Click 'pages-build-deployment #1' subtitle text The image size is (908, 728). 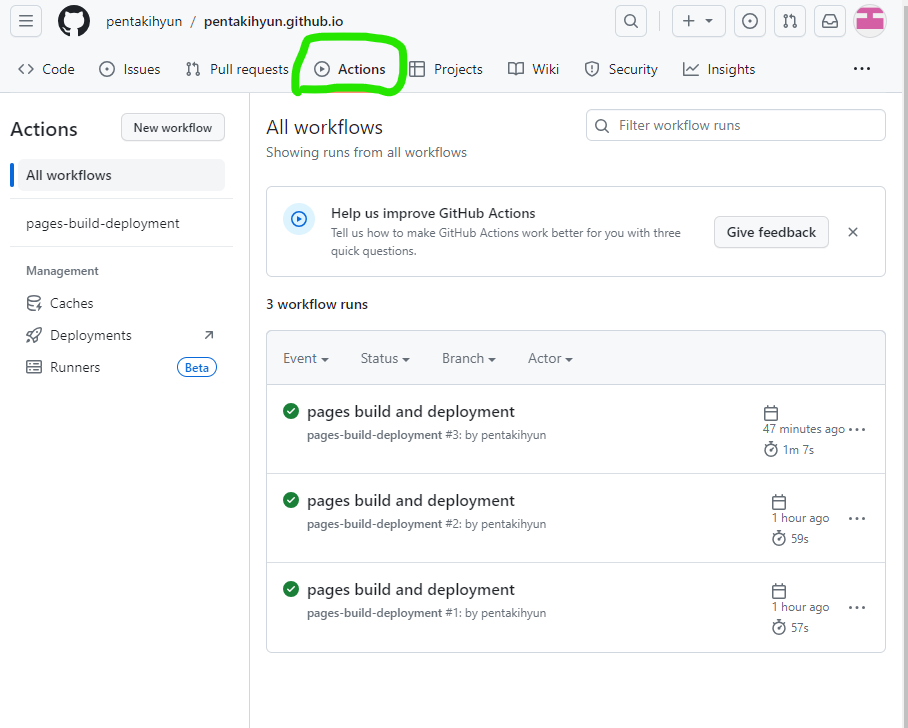click(384, 613)
